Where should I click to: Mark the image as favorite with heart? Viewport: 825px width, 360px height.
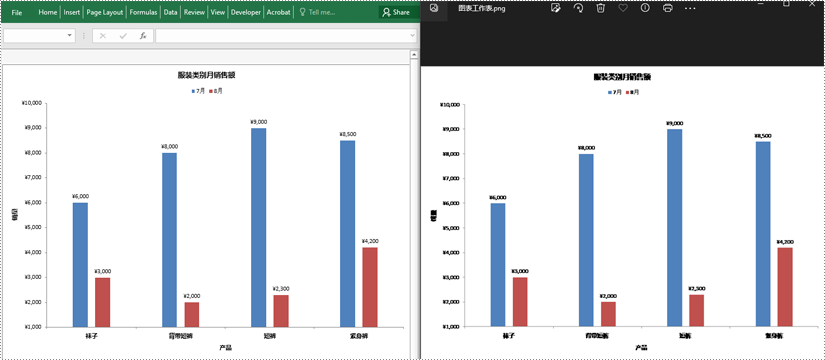pos(623,8)
